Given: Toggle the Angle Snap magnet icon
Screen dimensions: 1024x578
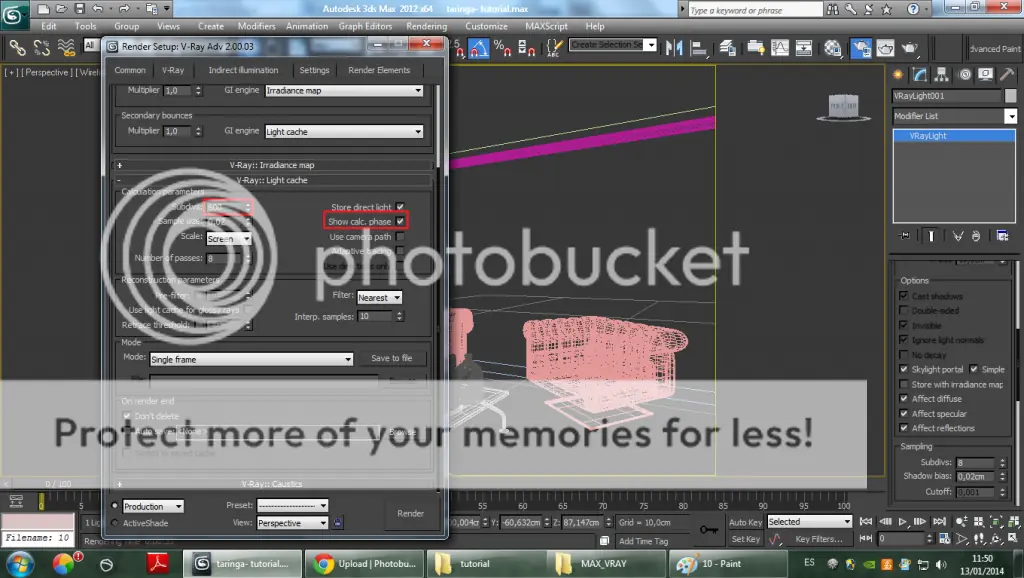Looking at the screenshot, I should click(479, 48).
